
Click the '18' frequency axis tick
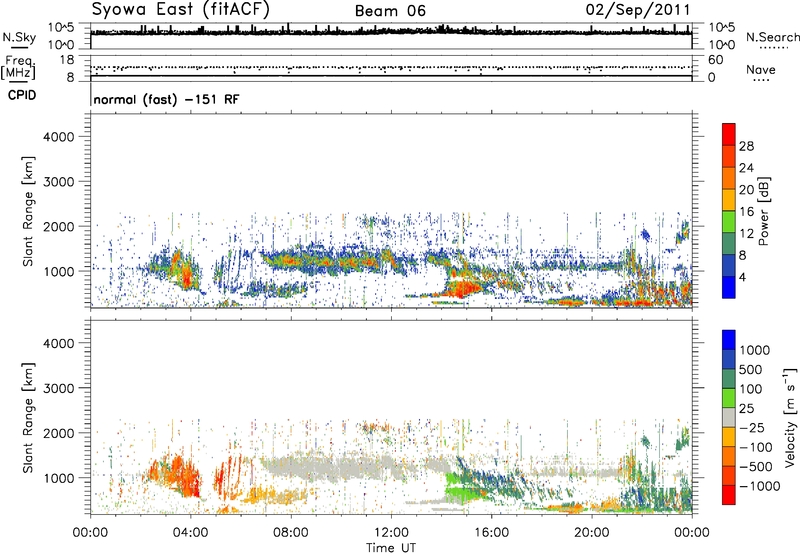point(67,60)
